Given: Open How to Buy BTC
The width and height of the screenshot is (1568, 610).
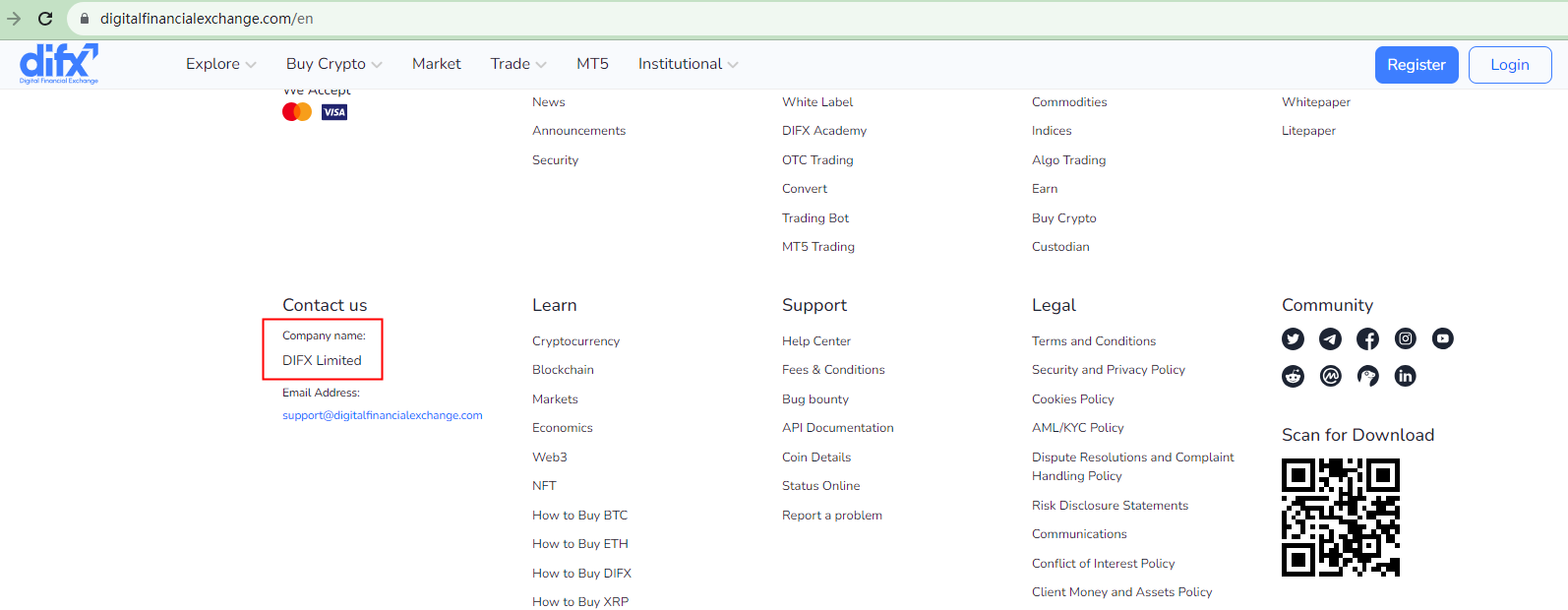Looking at the screenshot, I should (579, 516).
